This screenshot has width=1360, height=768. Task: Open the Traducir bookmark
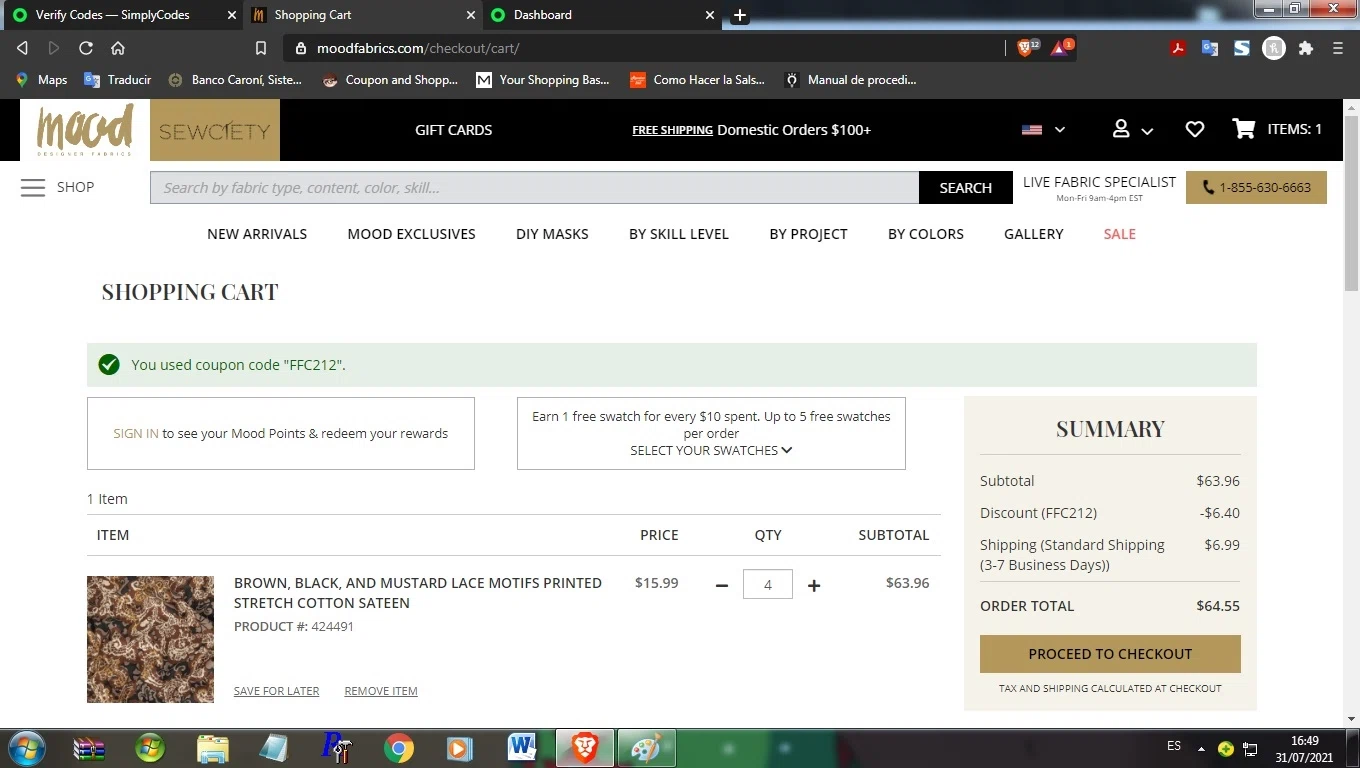(118, 80)
